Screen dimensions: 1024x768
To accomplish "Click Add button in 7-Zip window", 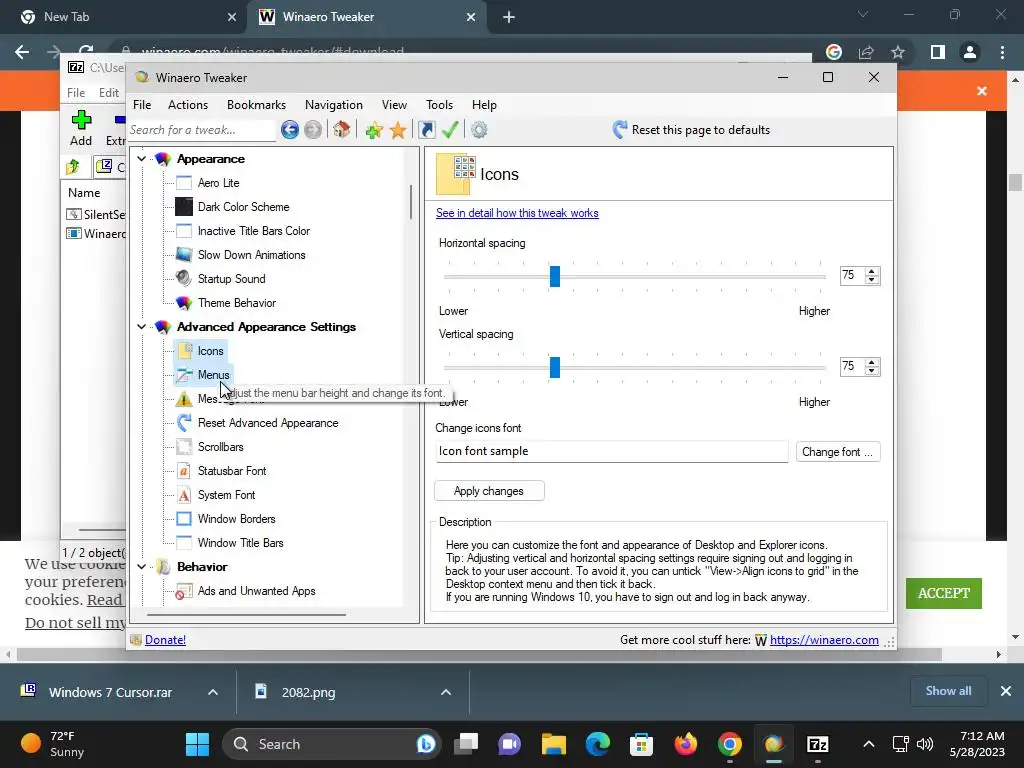I will click(81, 128).
